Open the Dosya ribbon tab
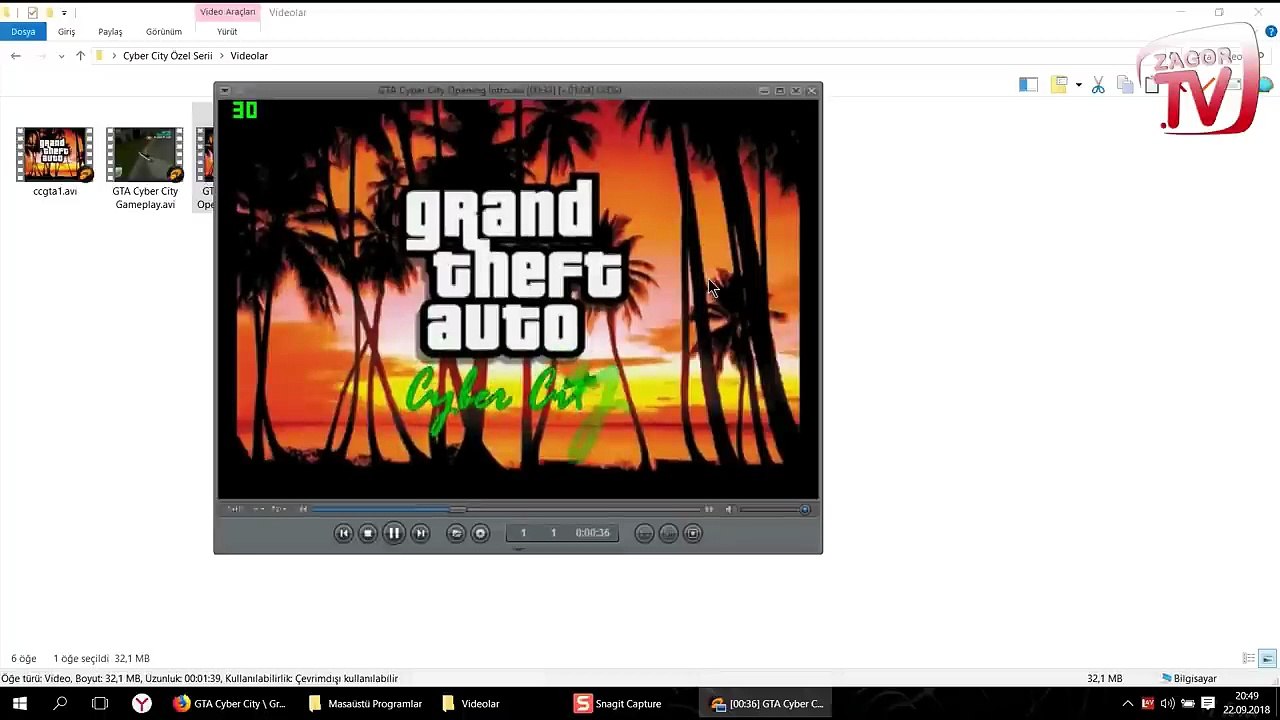This screenshot has width=1280, height=720. pyautogui.click(x=23, y=32)
